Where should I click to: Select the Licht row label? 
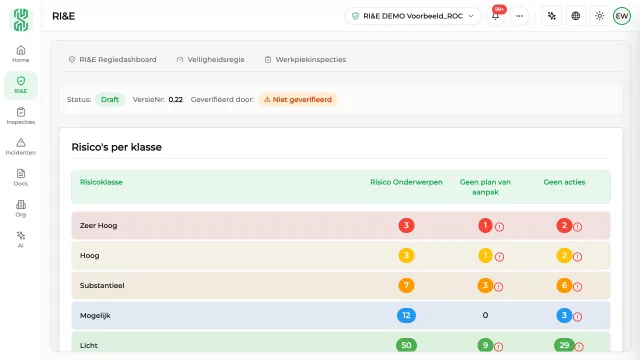point(89,345)
